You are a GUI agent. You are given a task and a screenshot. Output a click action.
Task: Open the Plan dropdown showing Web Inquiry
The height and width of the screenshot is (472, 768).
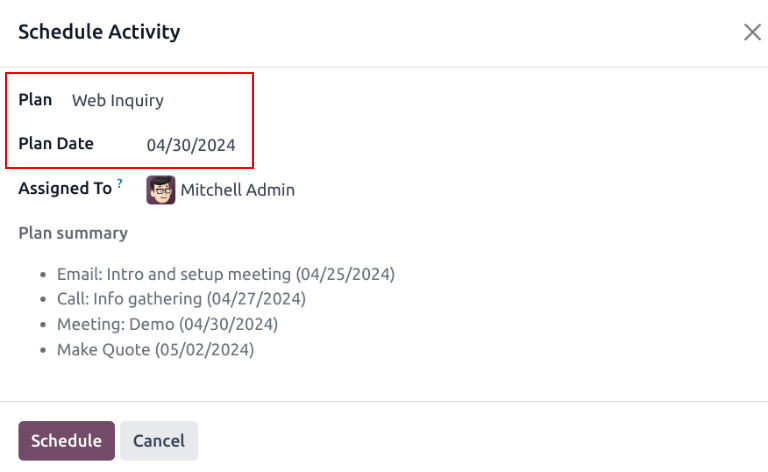(118, 100)
